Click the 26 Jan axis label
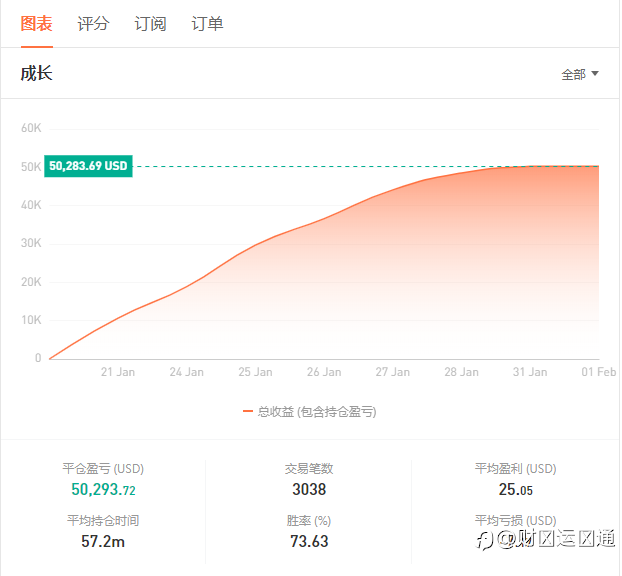Image resolution: width=622 pixels, height=576 pixels. point(324,372)
